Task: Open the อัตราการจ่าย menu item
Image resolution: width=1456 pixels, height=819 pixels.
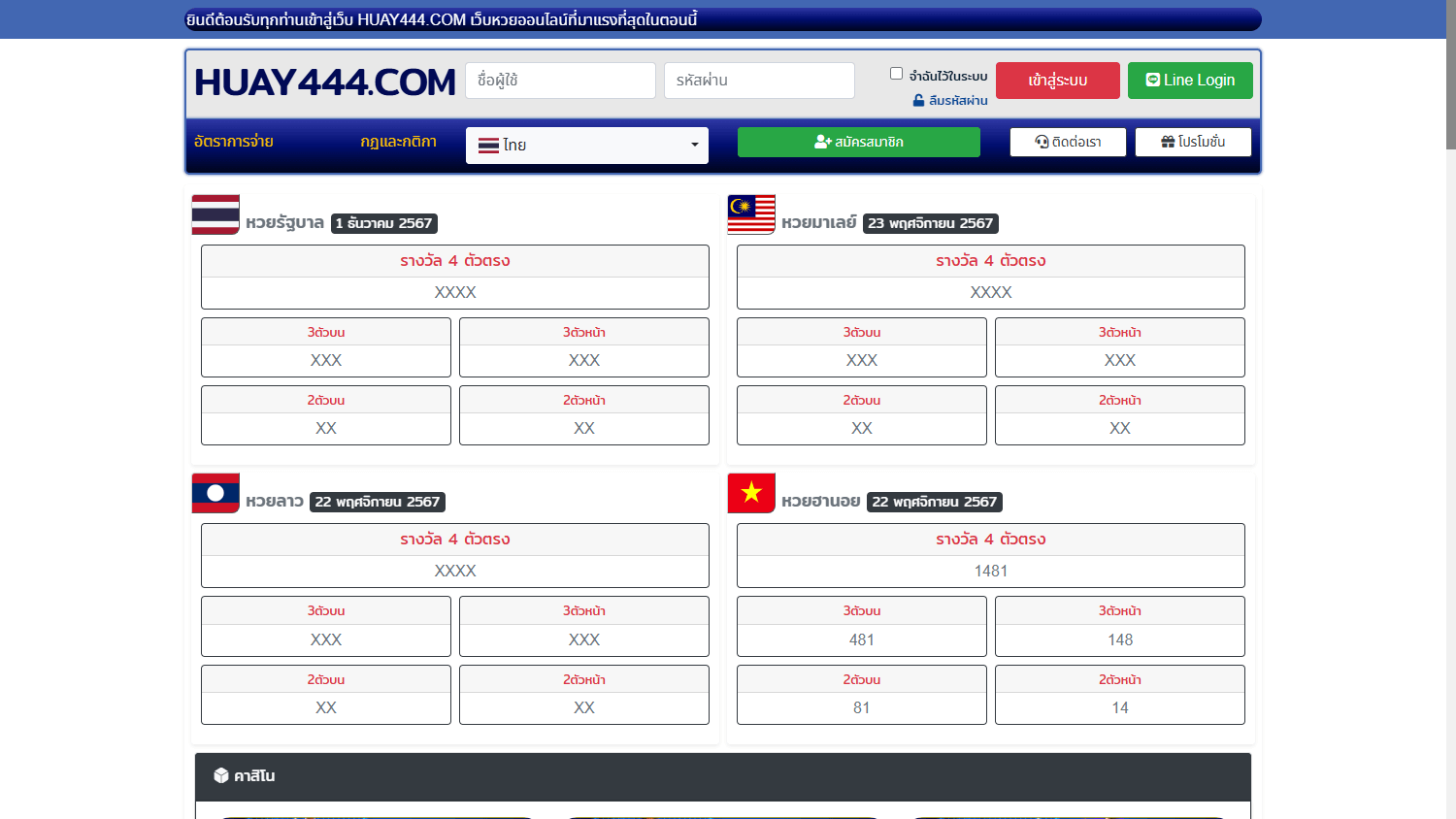Action: (234, 142)
